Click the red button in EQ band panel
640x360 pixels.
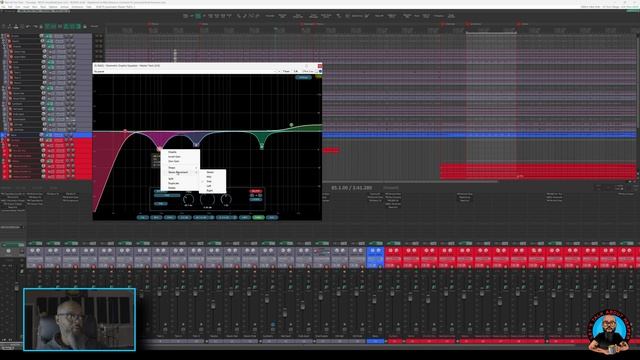[256, 191]
